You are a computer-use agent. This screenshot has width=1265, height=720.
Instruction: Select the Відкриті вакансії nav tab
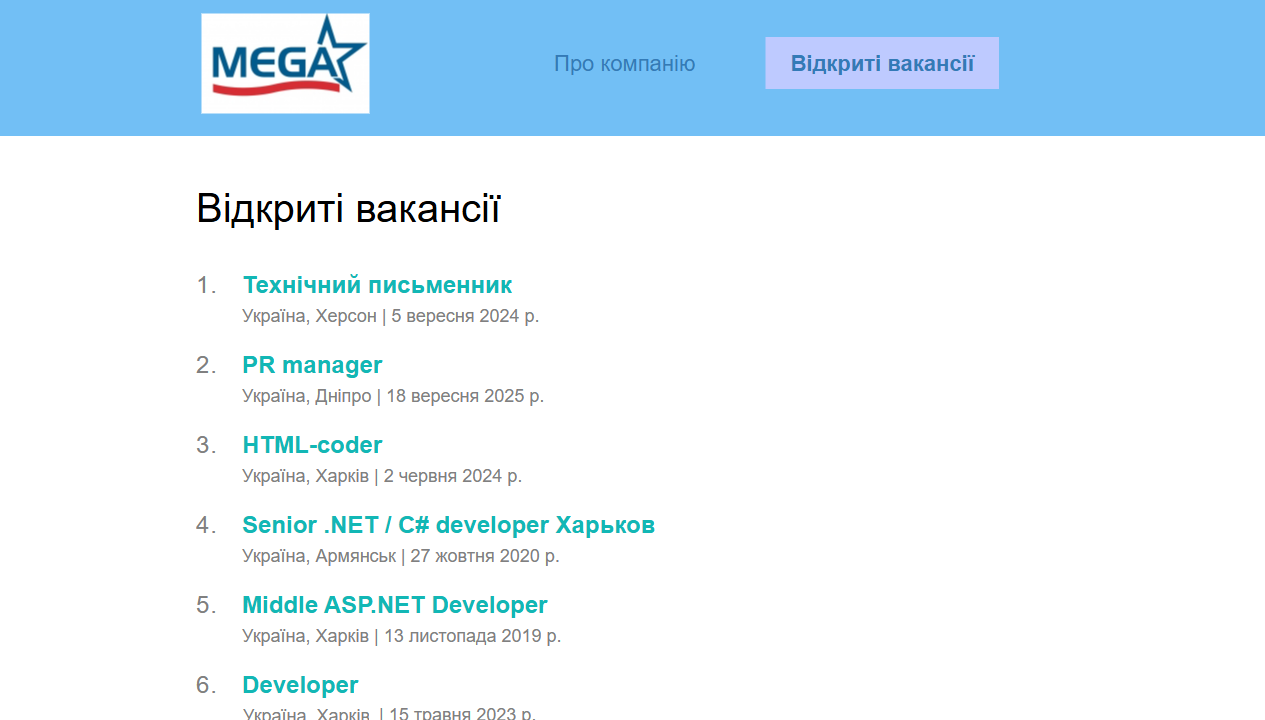click(x=882, y=64)
